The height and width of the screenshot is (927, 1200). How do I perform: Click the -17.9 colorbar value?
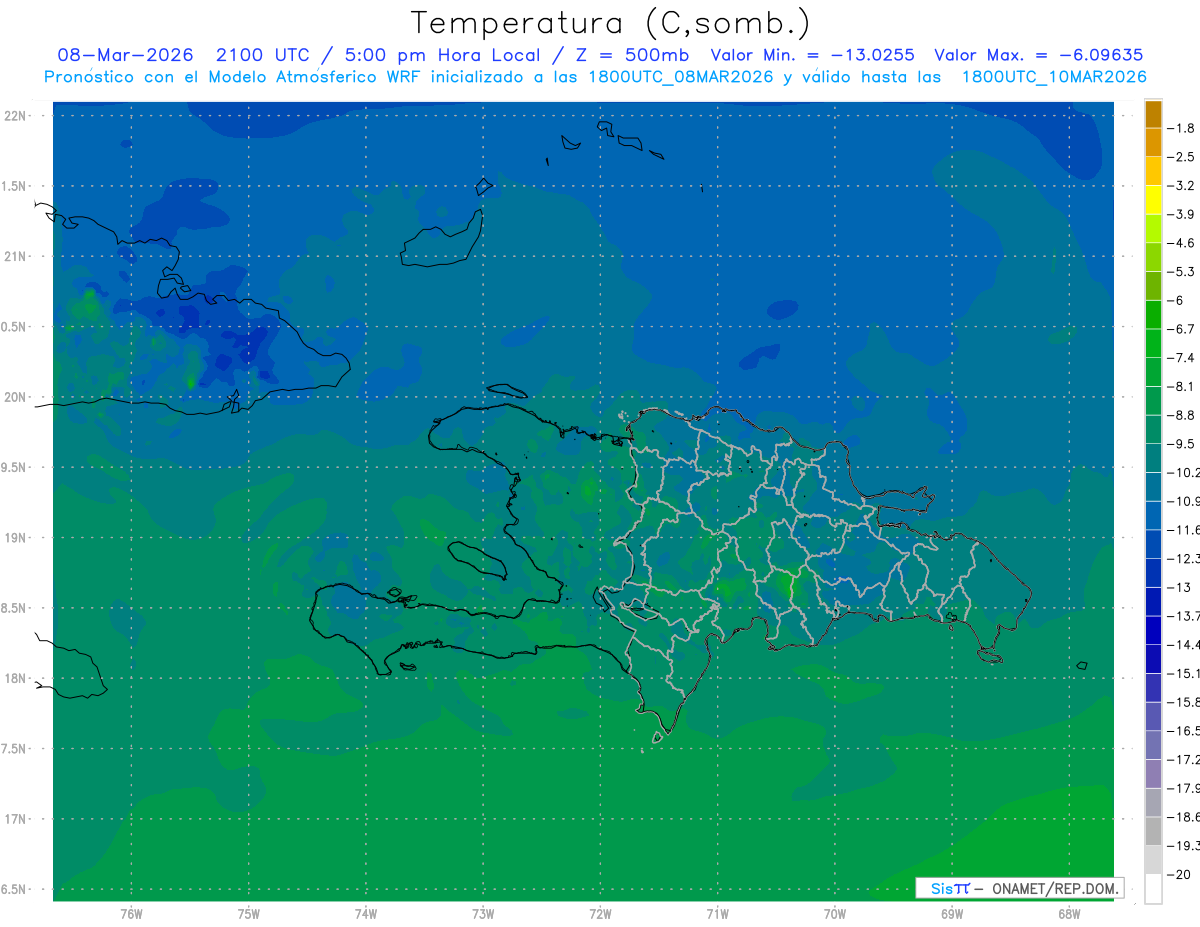1183,788
